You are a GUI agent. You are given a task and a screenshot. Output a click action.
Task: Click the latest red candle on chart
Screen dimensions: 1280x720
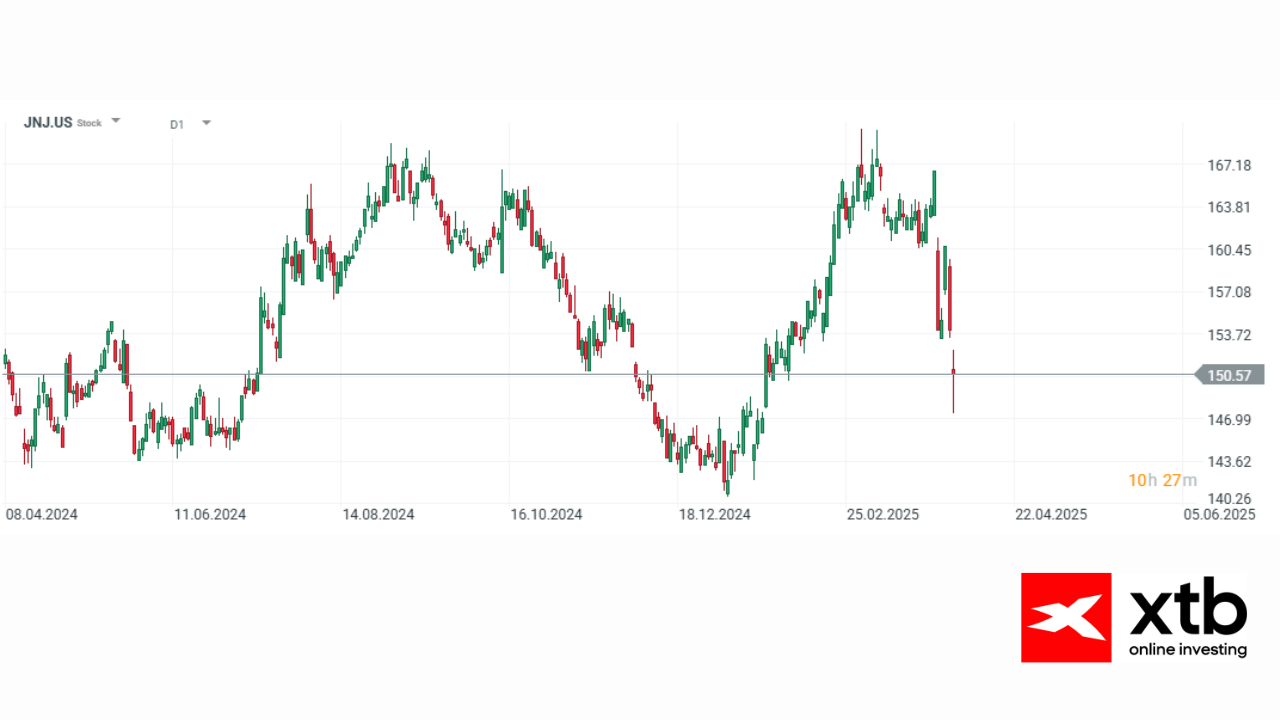pos(953,372)
